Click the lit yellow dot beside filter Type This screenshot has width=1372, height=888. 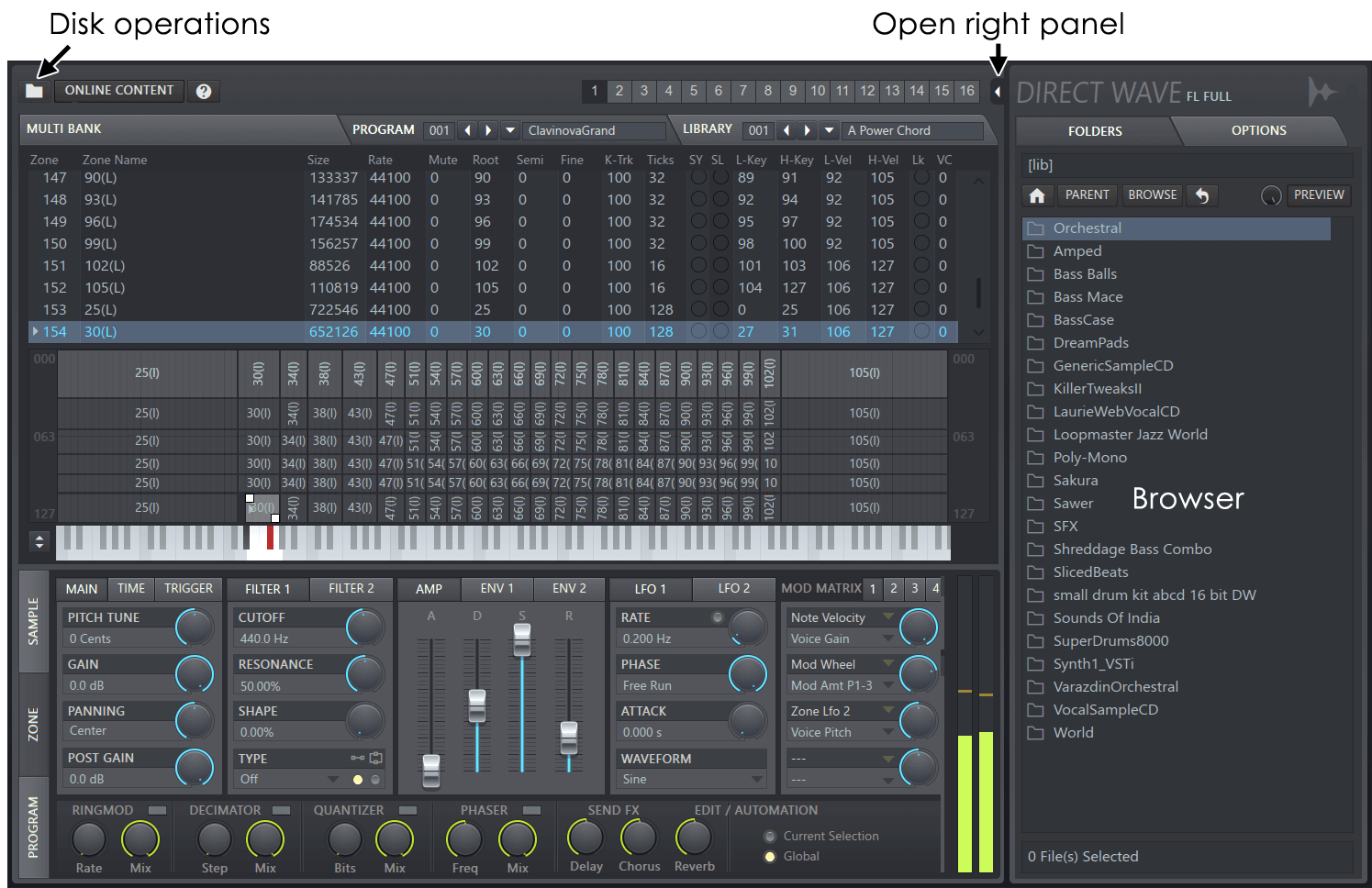pyautogui.click(x=358, y=780)
